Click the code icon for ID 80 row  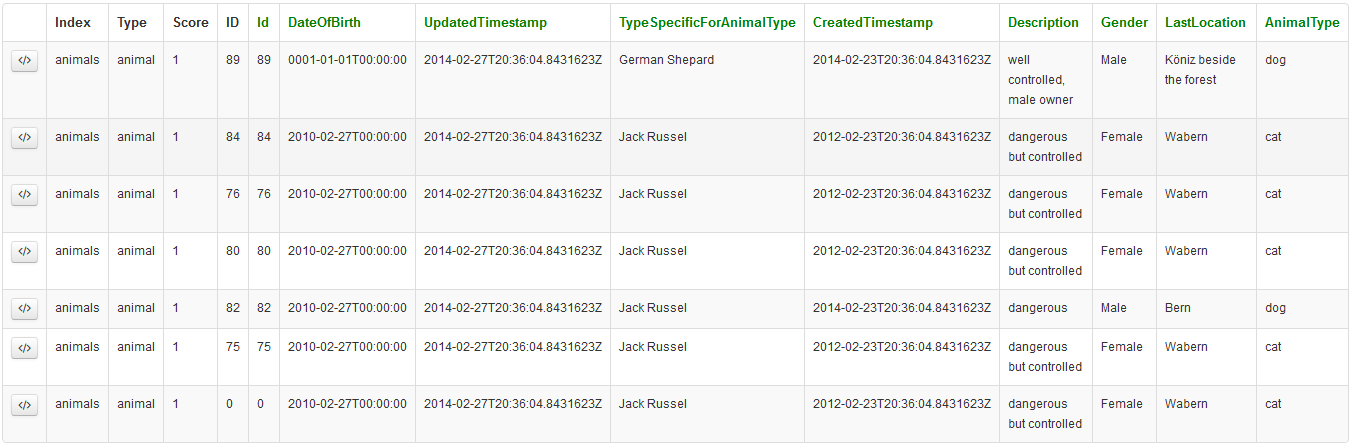coord(25,252)
